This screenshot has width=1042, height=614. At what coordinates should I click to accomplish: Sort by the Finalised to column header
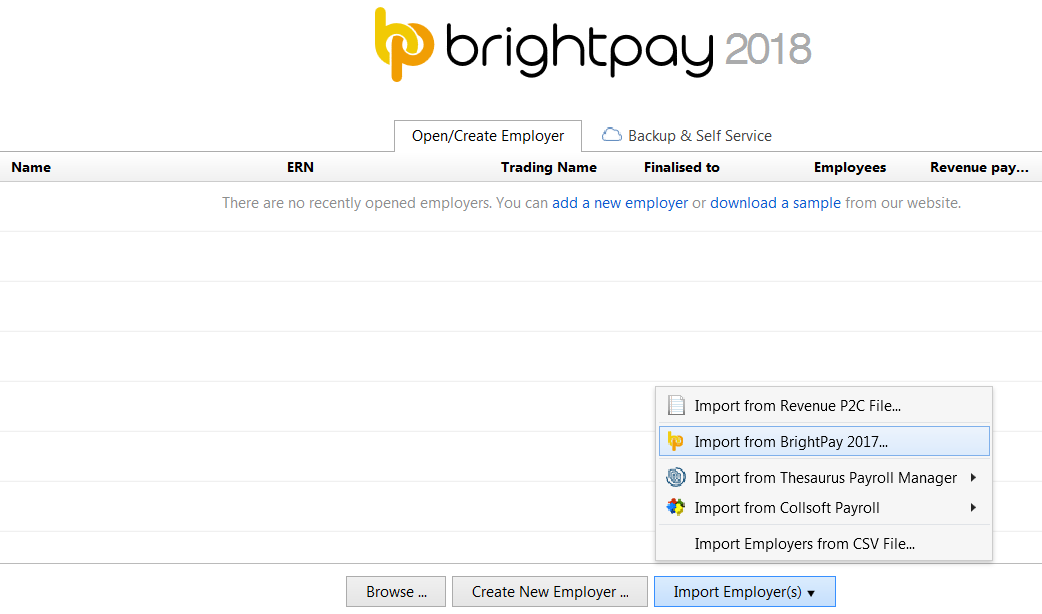[x=682, y=167]
